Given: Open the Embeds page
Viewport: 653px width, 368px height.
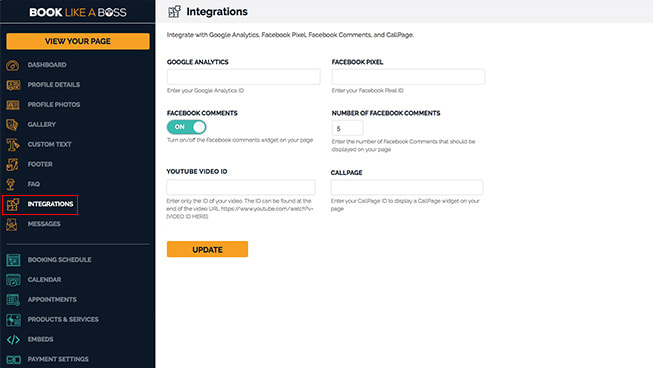Looking at the screenshot, I should 40,339.
